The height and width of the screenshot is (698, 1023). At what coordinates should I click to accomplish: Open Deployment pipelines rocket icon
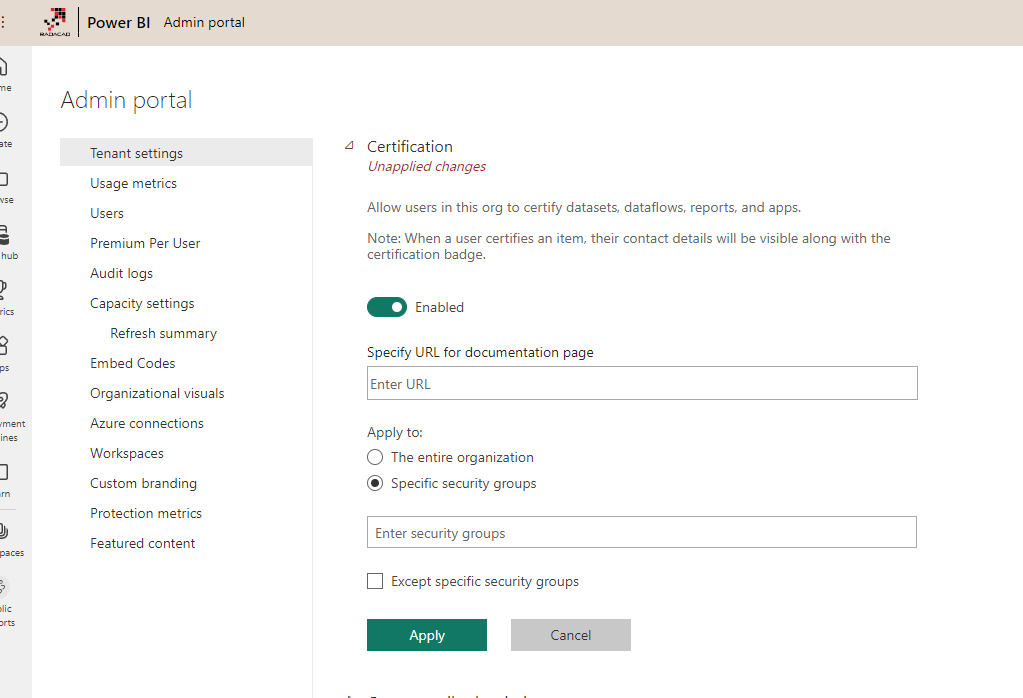click(4, 402)
